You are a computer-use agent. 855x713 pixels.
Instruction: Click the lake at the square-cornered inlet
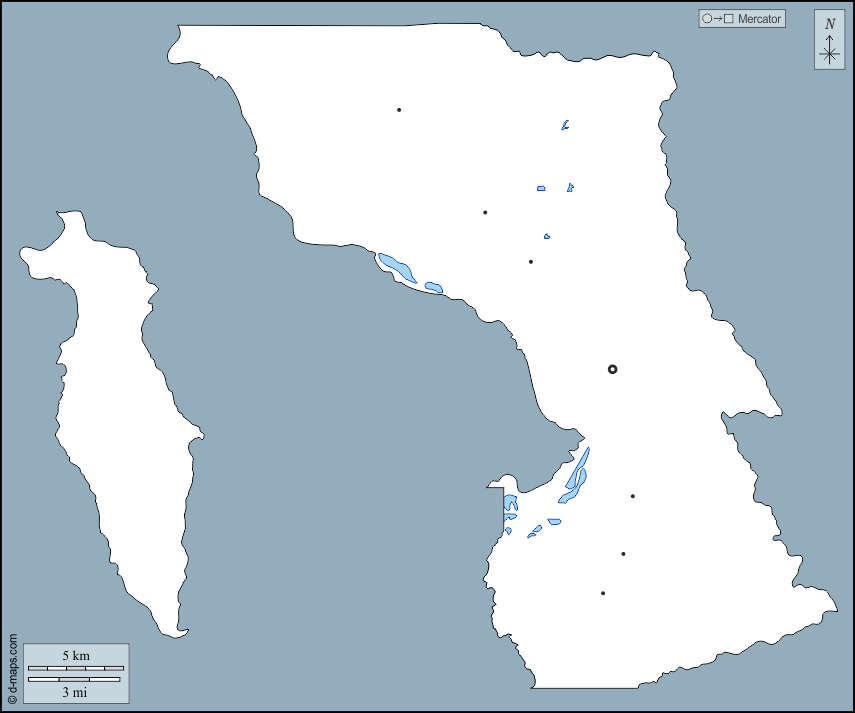pyautogui.click(x=511, y=504)
